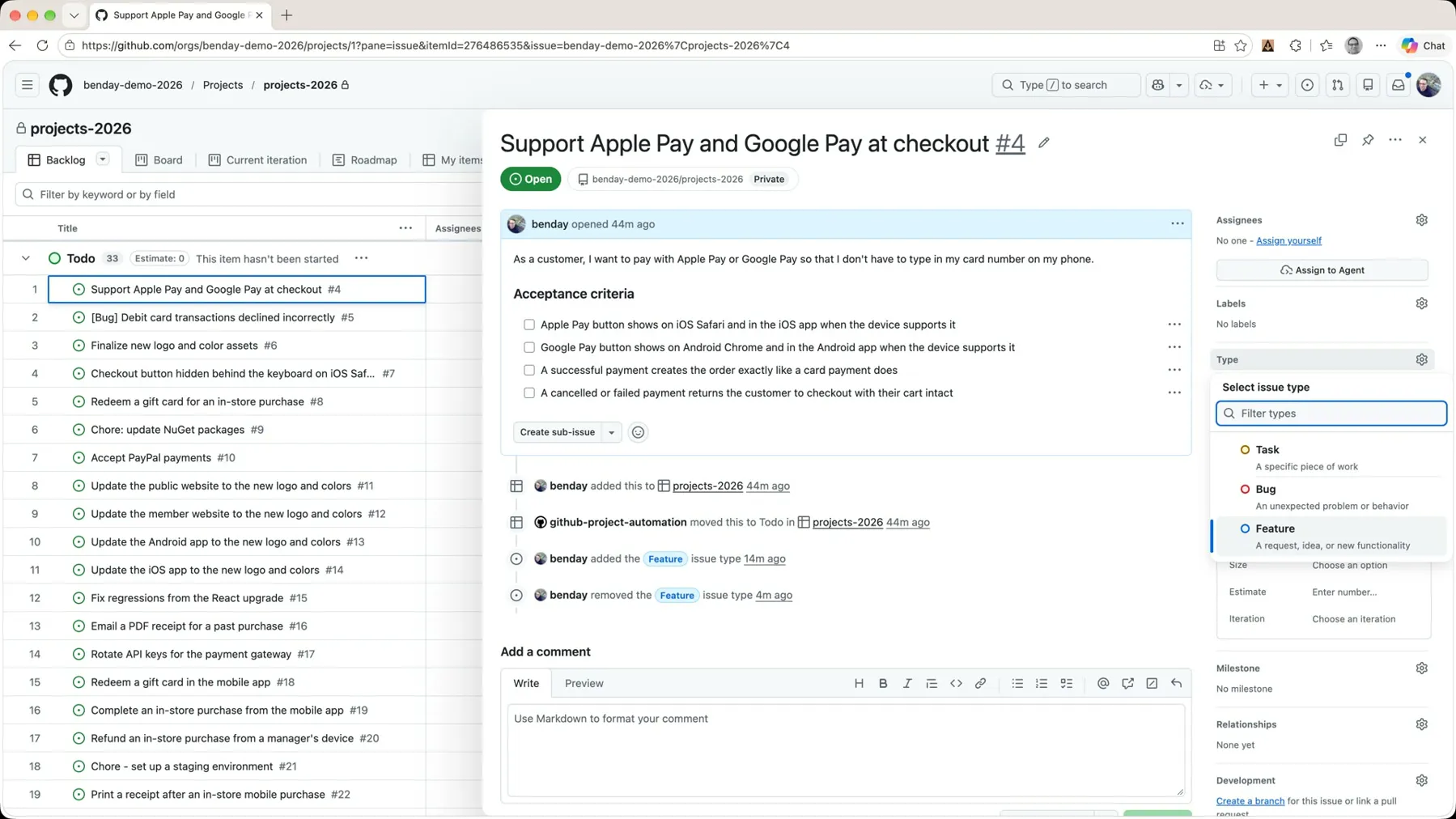This screenshot has width=1456, height=819.
Task: Open the Copilot icon in header
Action: 1158,85
